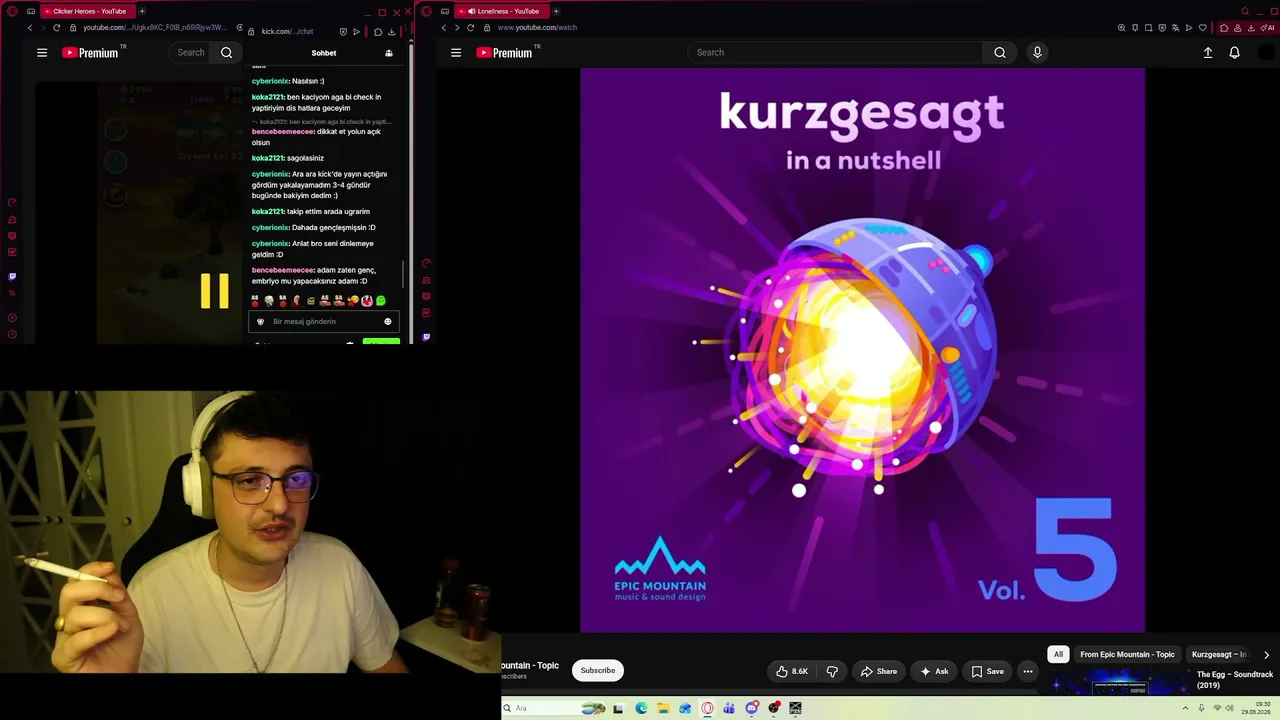The width and height of the screenshot is (1280, 720).
Task: Reload the Clicker Heroes page
Action: pos(56,28)
